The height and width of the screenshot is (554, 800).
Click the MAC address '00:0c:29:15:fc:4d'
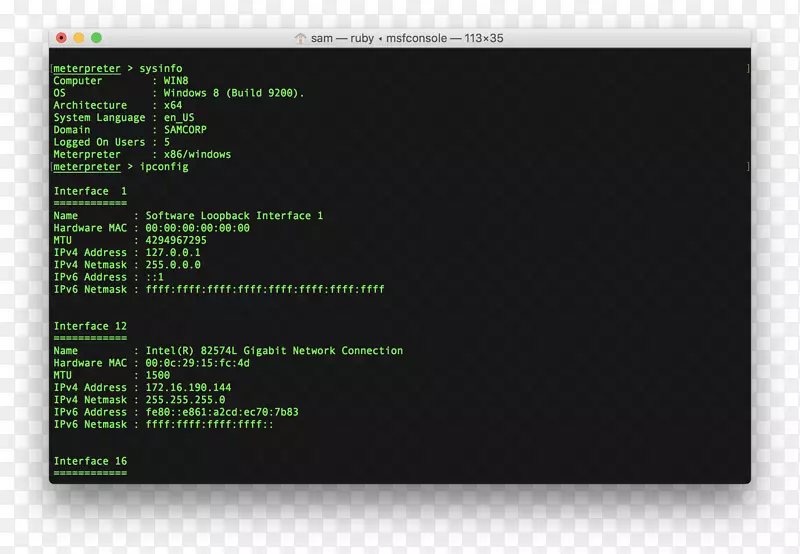(x=197, y=363)
